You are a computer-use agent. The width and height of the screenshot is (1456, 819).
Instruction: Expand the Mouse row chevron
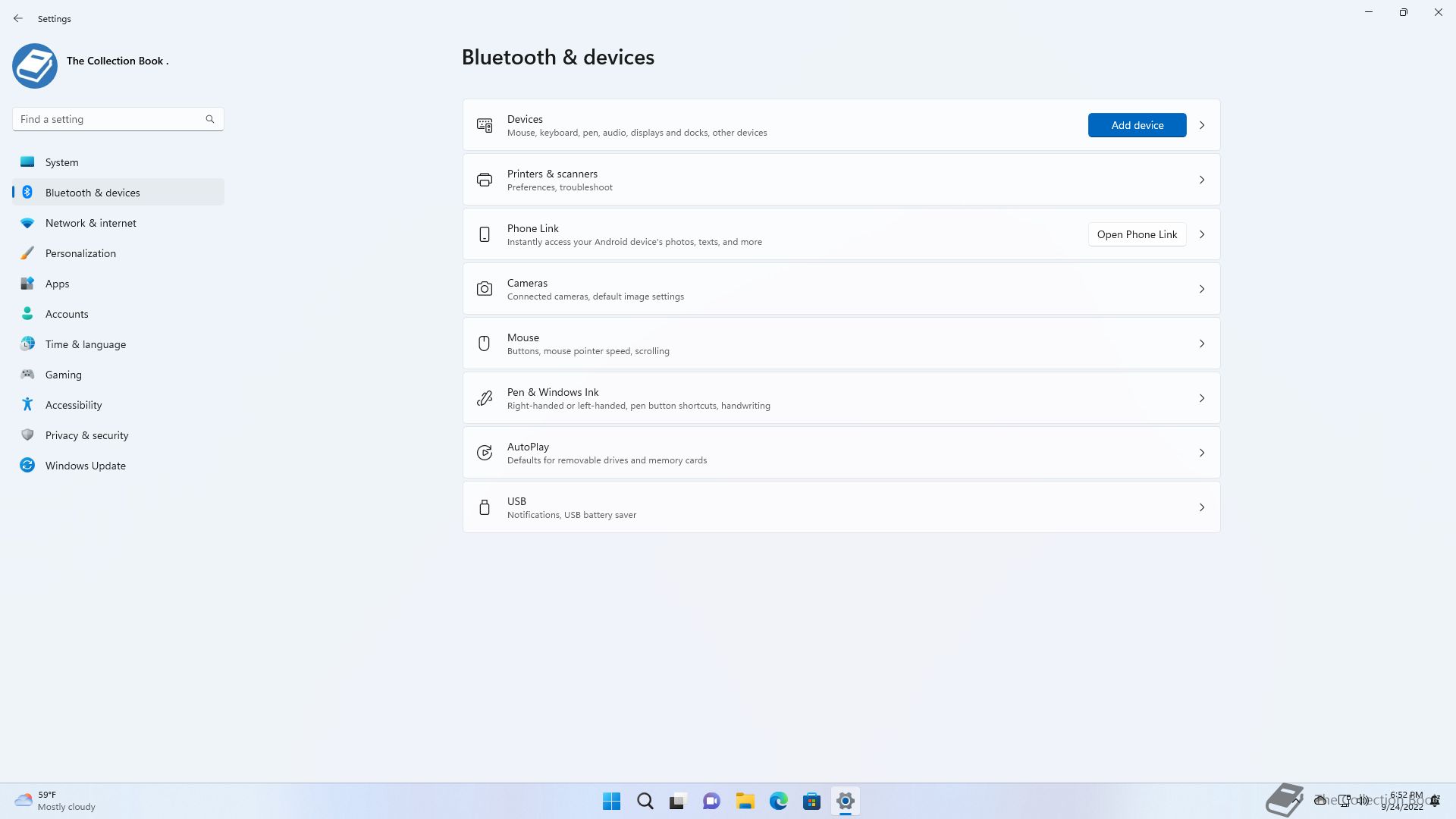tap(1202, 344)
